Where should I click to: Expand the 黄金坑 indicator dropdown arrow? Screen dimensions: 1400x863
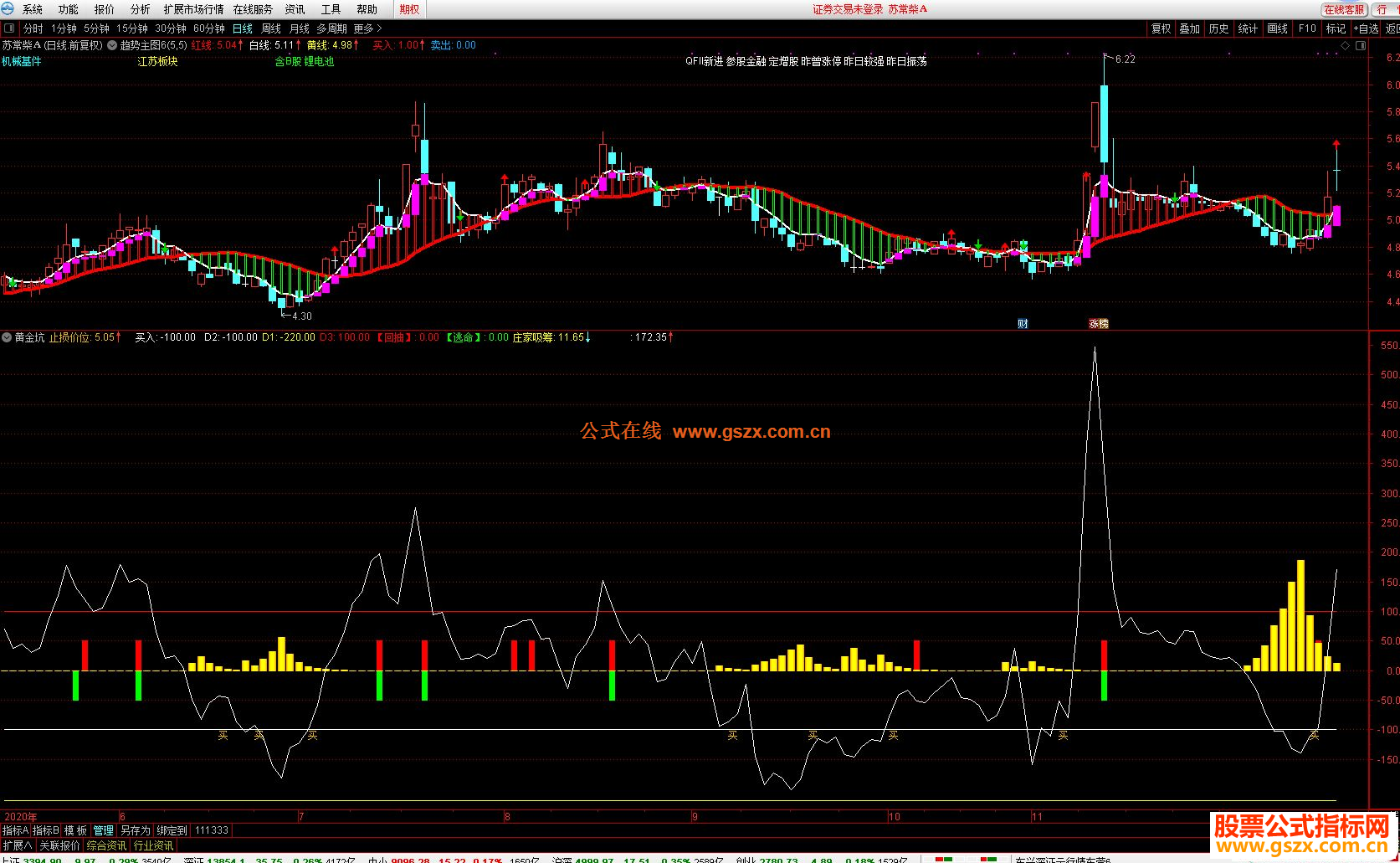click(x=7, y=337)
